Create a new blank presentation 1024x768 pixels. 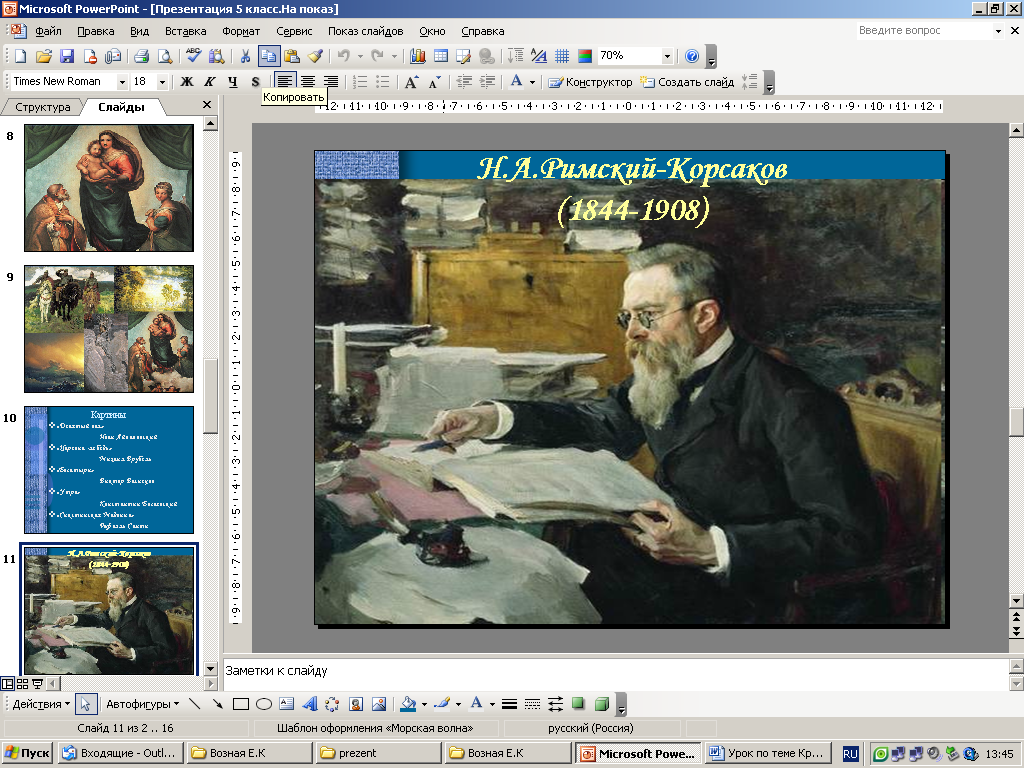click(x=20, y=56)
